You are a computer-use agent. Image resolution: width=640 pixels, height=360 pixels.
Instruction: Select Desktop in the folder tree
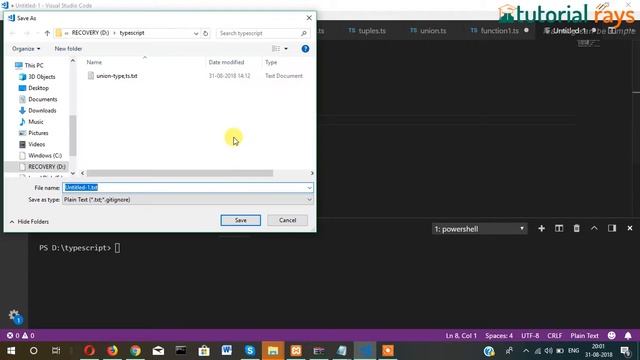(33, 88)
